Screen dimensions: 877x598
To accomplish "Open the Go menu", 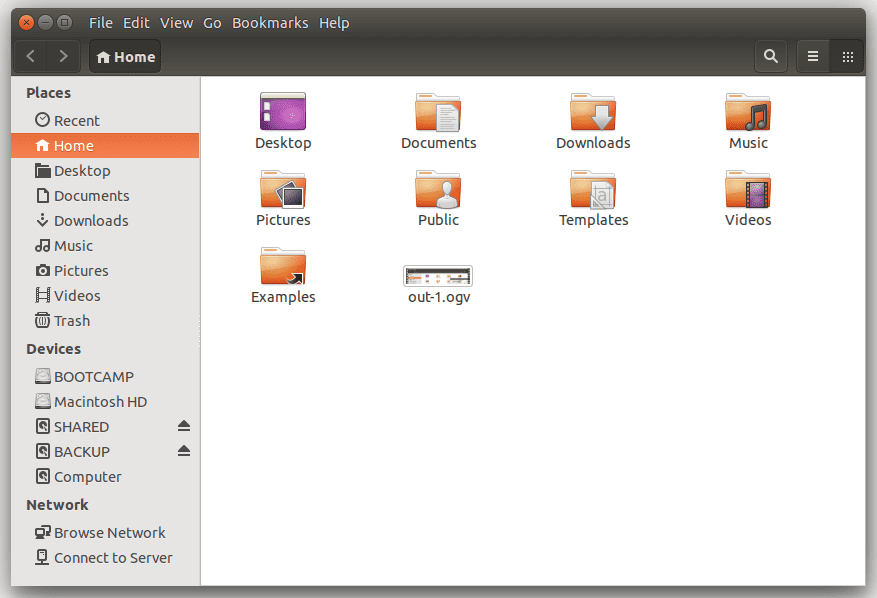I will [x=212, y=23].
